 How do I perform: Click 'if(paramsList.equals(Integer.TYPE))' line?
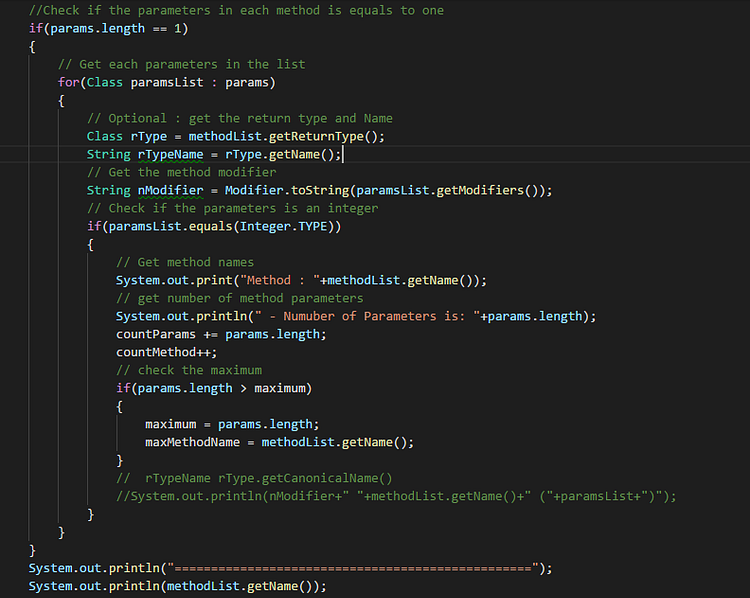pyautogui.click(x=214, y=227)
